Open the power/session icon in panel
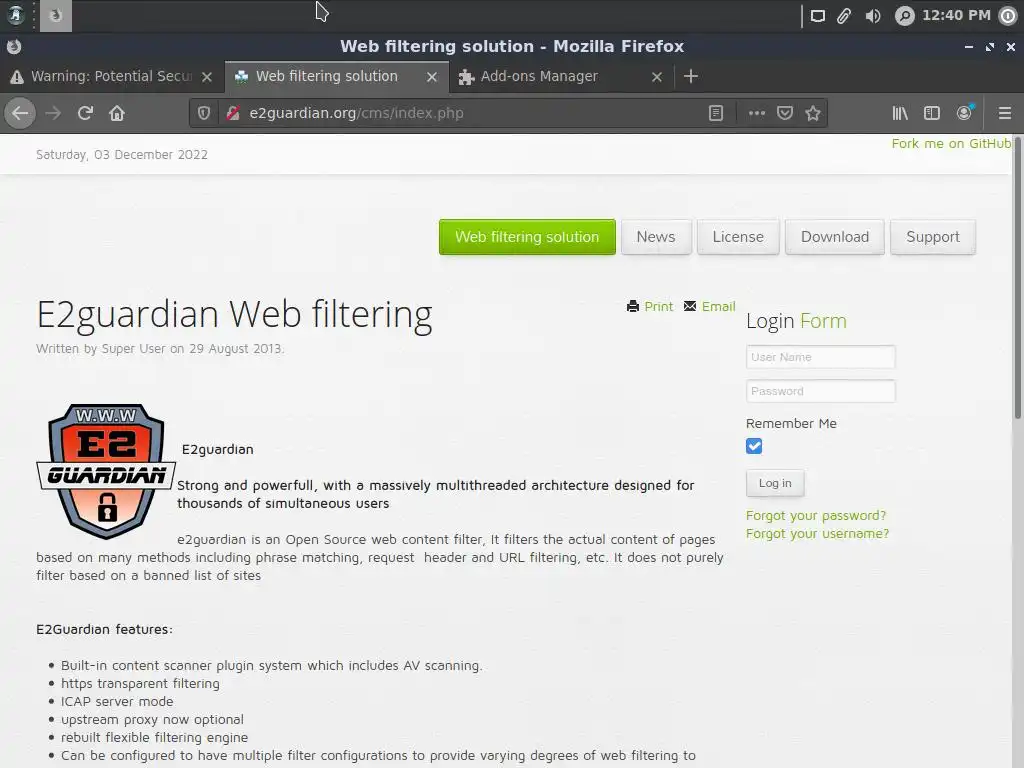 point(1008,16)
